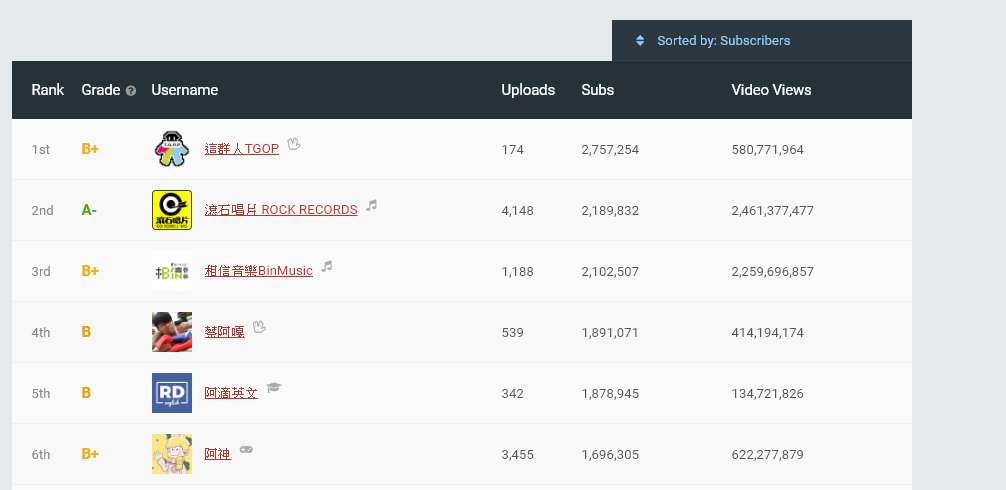This screenshot has width=1006, height=490.
Task: Click the blue RD english avatar
Action: (x=171, y=393)
